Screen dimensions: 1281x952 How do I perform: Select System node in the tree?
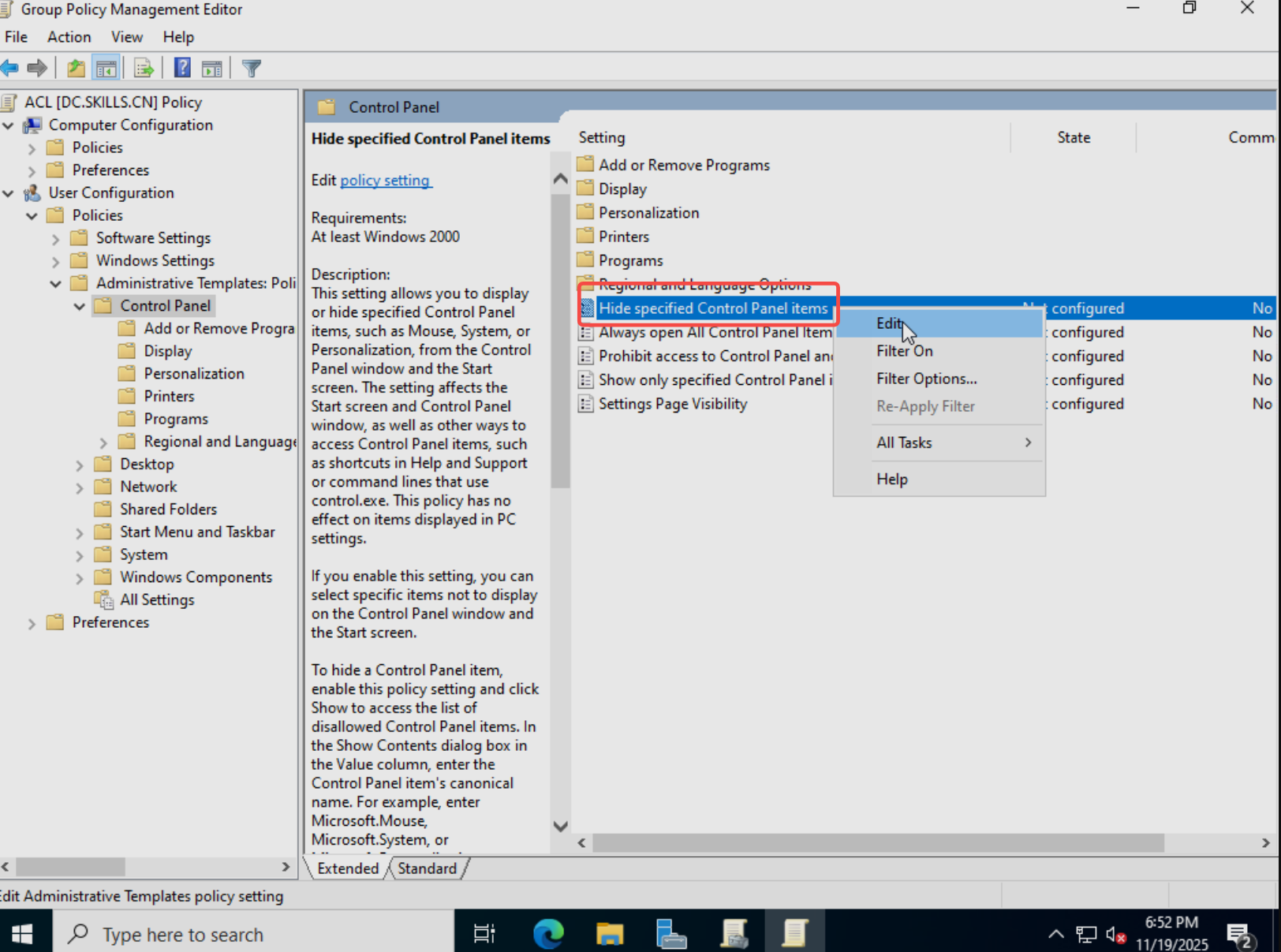[x=144, y=554]
